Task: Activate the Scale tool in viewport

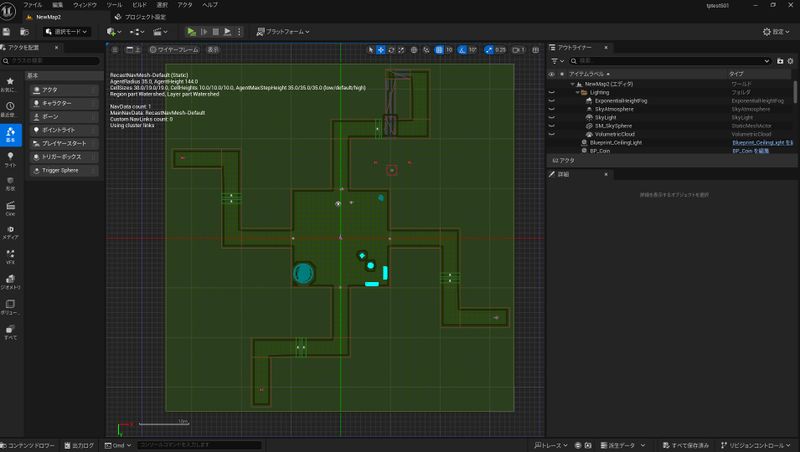Action: pos(401,50)
